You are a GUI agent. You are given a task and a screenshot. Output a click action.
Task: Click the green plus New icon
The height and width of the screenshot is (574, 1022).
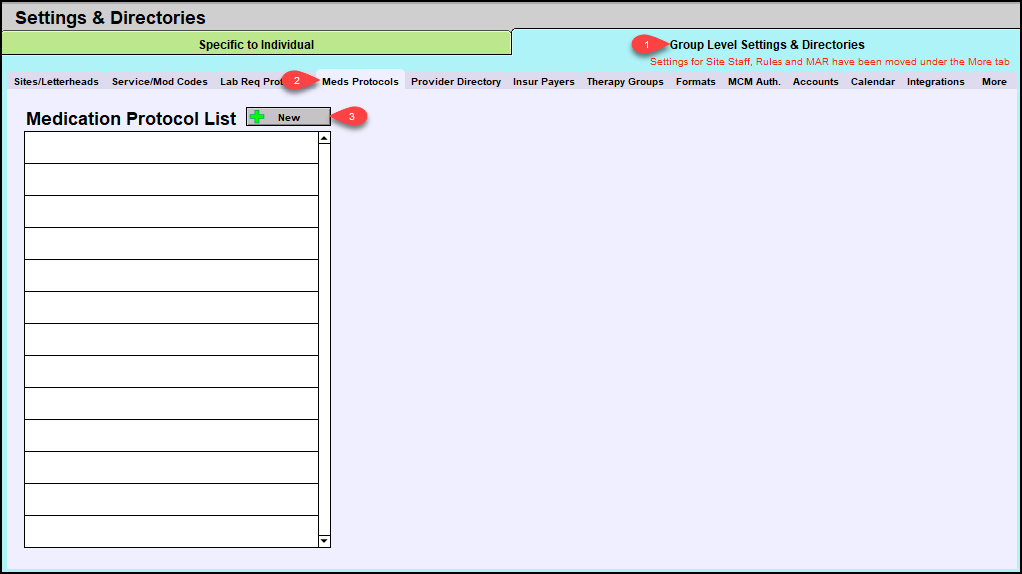pyautogui.click(x=257, y=117)
